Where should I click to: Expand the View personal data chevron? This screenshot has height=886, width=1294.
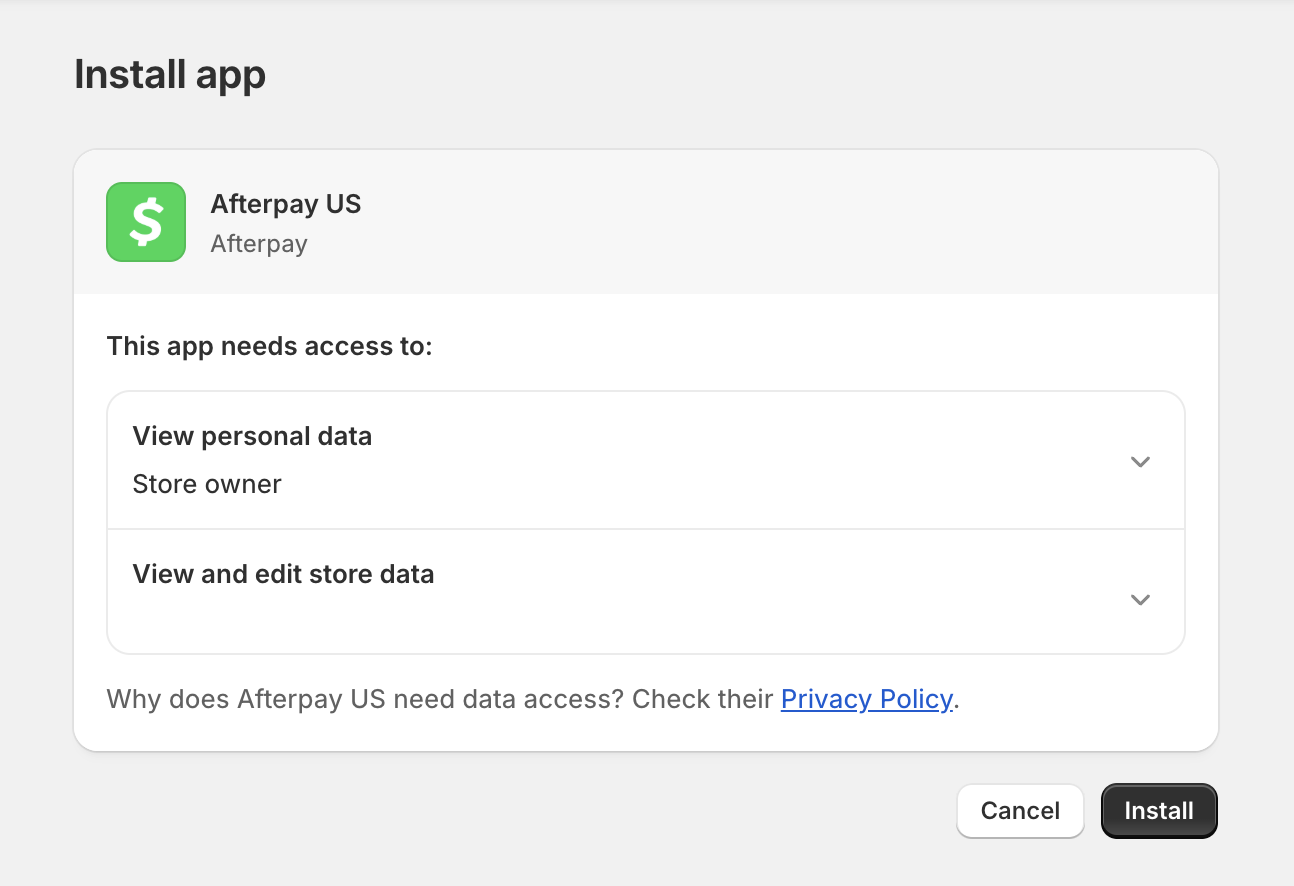1140,462
